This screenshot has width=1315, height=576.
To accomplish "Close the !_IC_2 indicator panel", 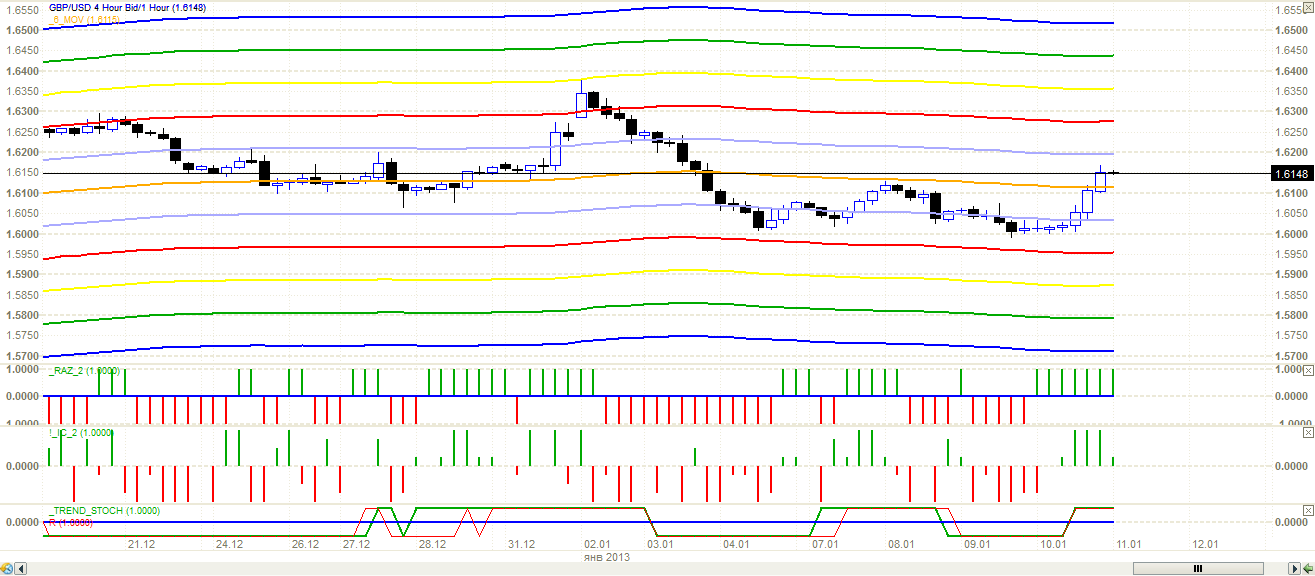I will click(x=1308, y=433).
